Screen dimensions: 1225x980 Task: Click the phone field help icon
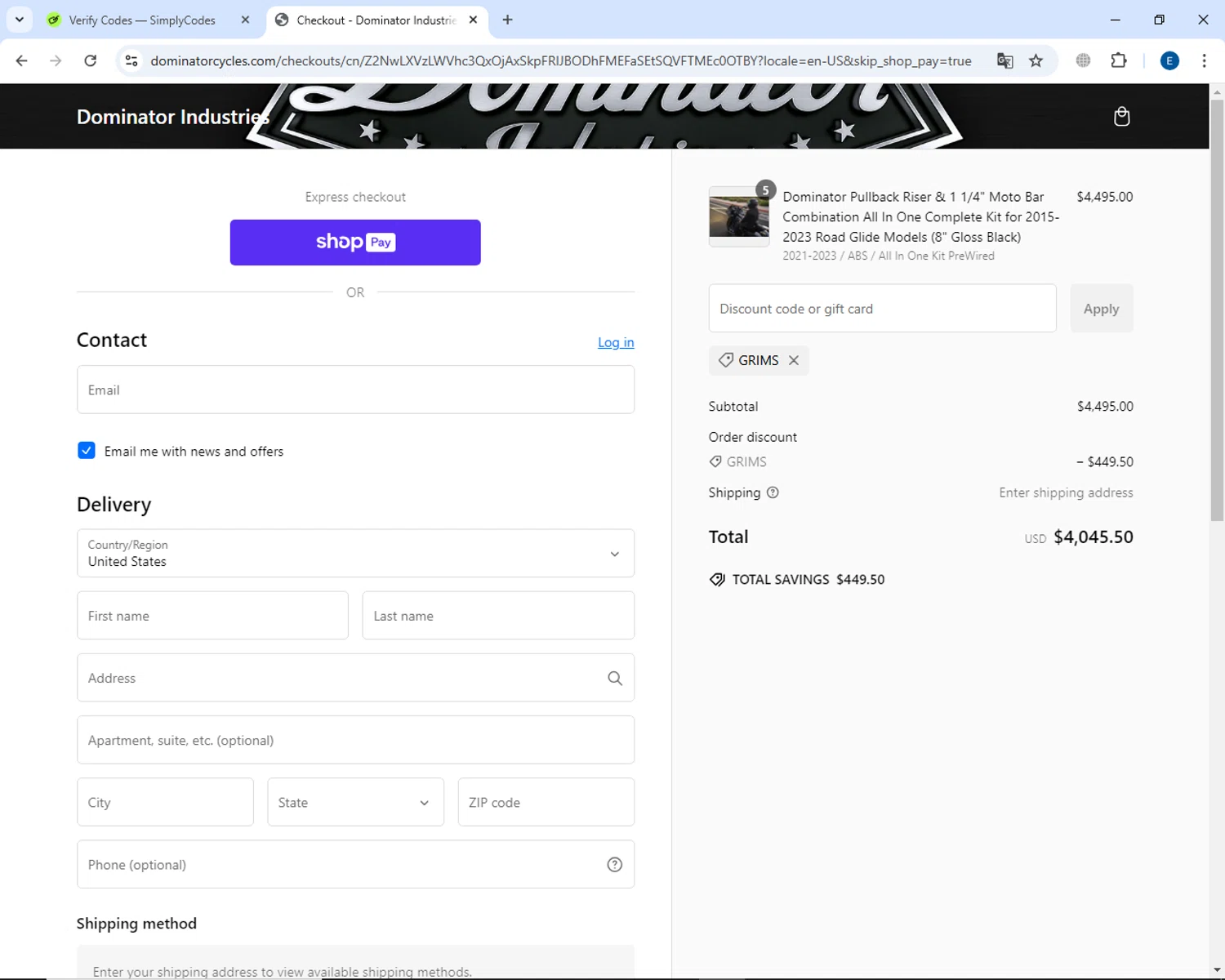tap(615, 865)
